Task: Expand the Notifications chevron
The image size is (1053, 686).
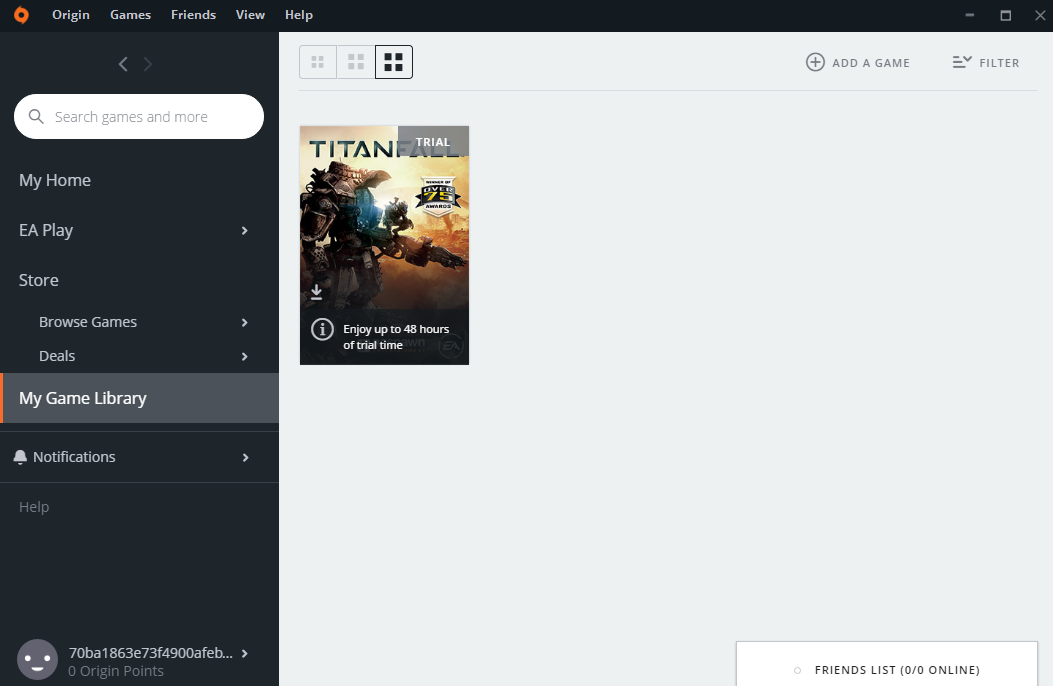Action: (245, 458)
